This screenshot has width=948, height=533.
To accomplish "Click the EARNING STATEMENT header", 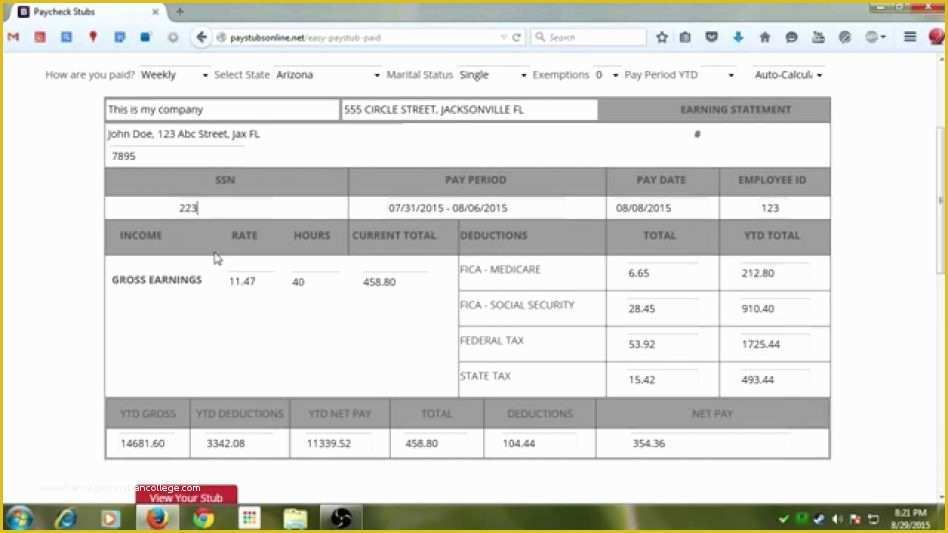I will point(735,109).
